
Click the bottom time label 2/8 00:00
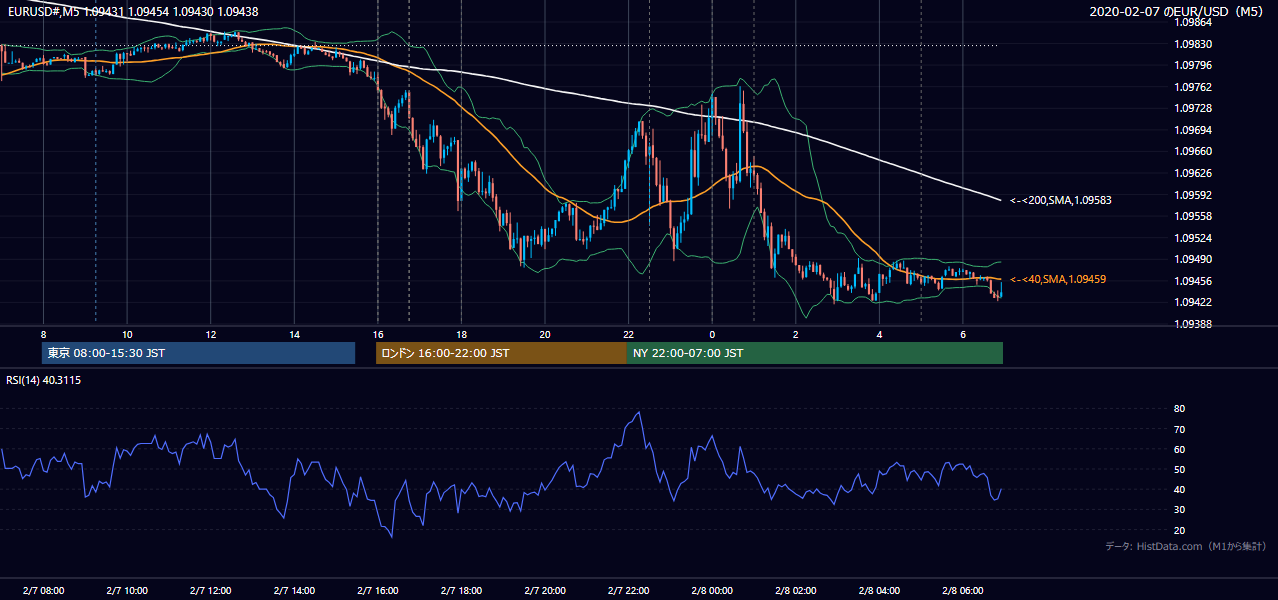pos(712,591)
